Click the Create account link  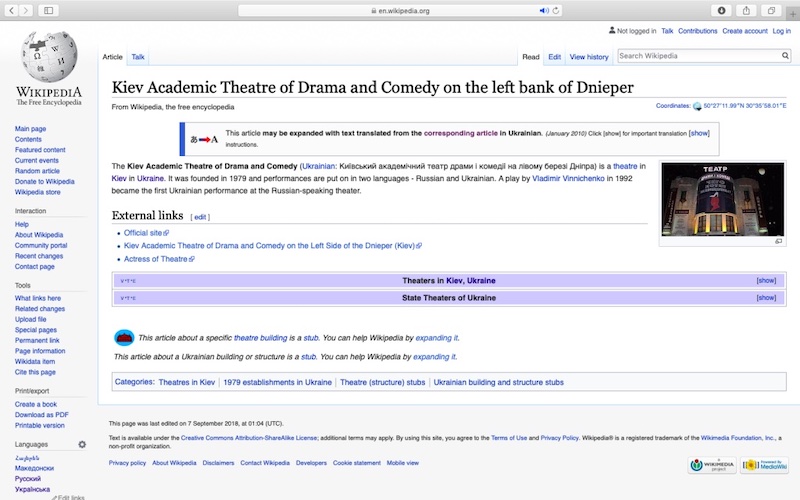744,31
